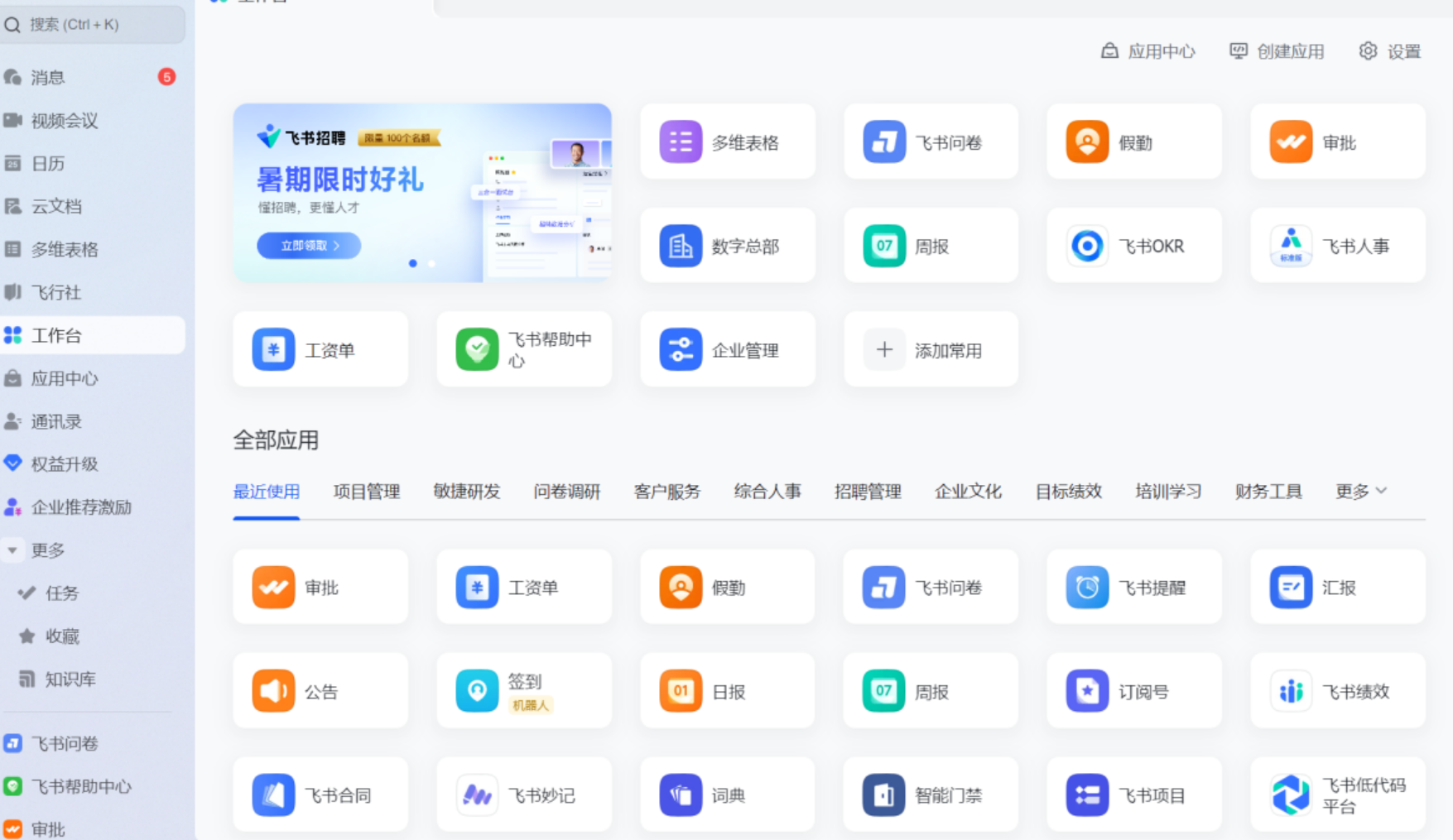Click the 飞书人事 app icon
Screen dimensions: 1453x840
point(1291,246)
